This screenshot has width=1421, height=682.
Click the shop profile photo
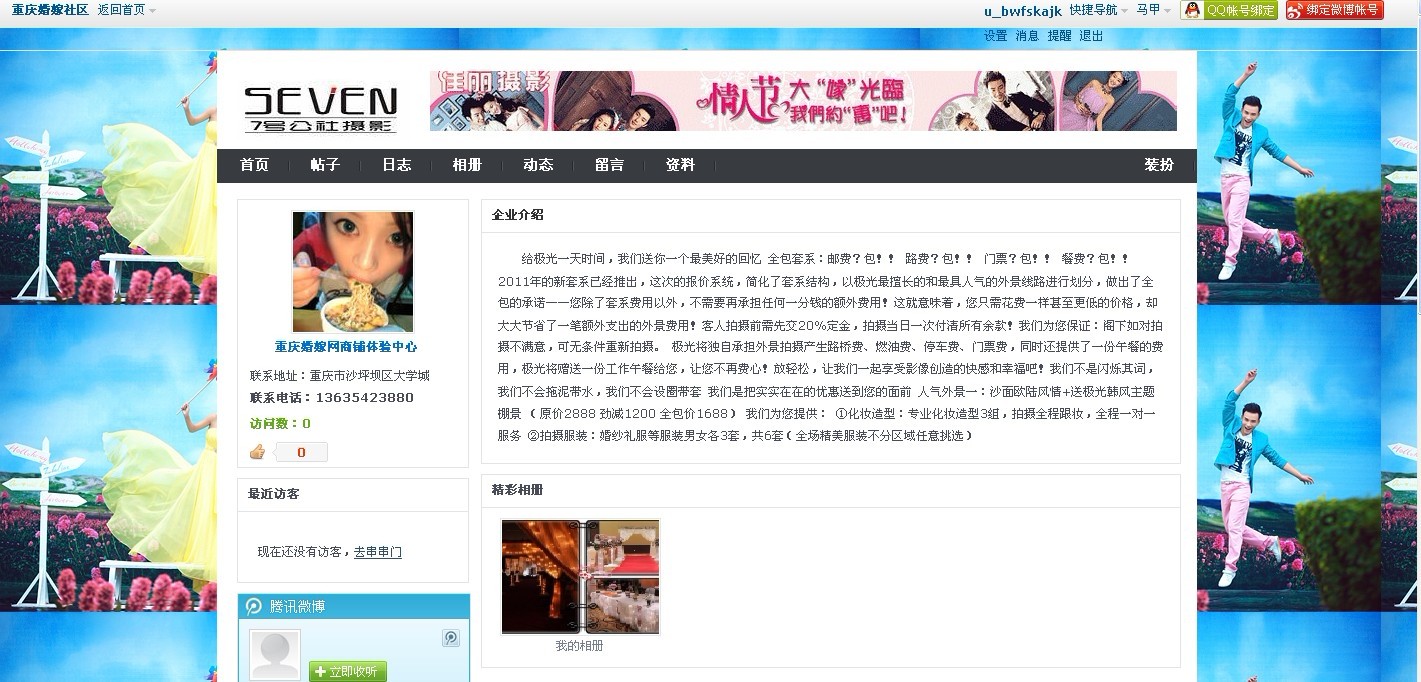(352, 272)
